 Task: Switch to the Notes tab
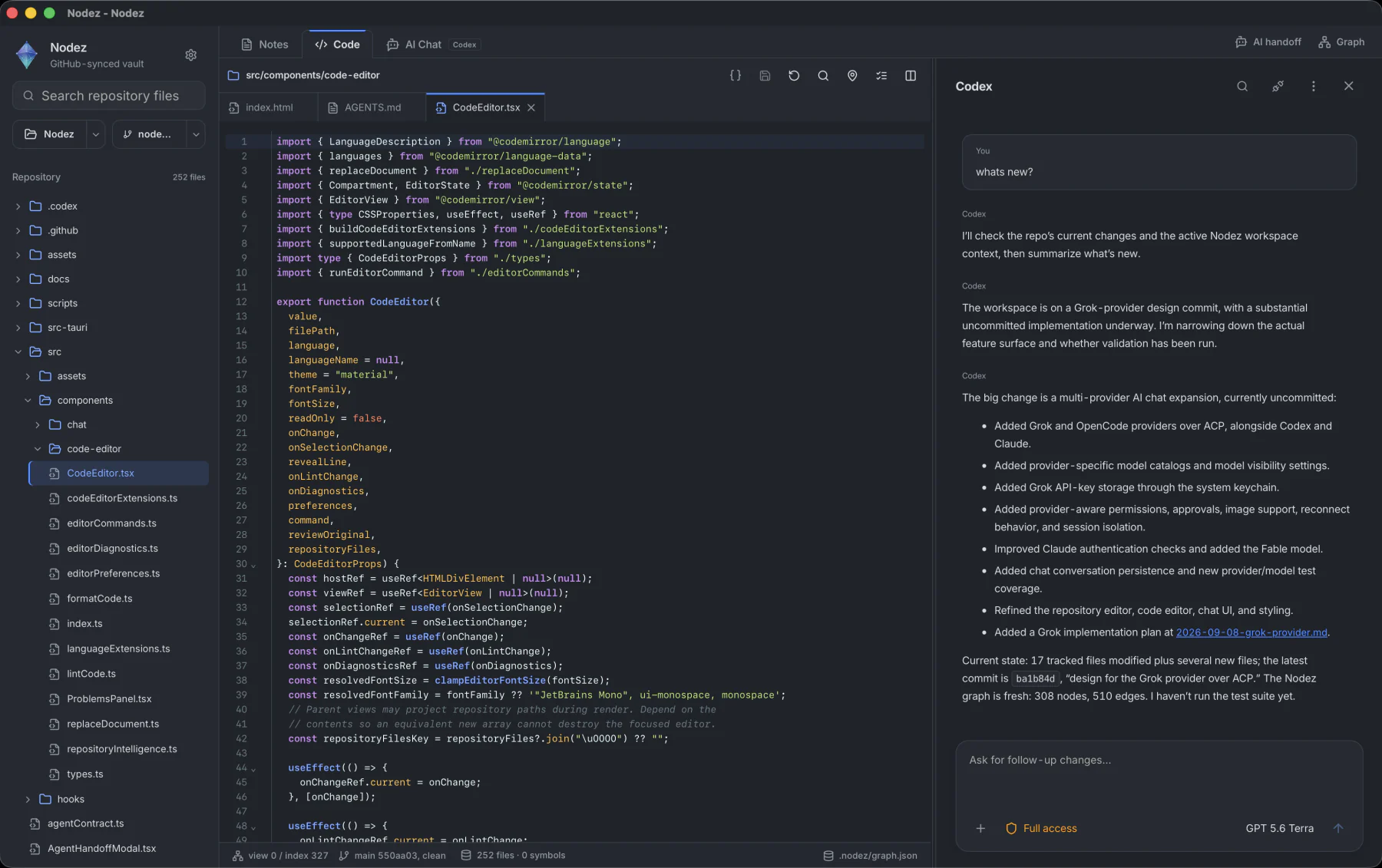[265, 45]
